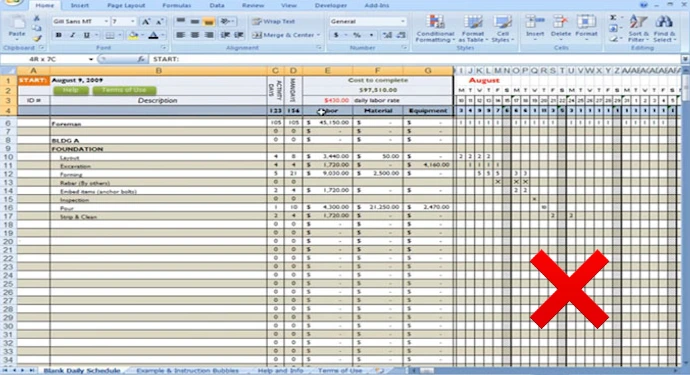Image resolution: width=690 pixels, height=375 pixels.
Task: Select the highlighted Bottom Align icon
Action: coord(209,21)
